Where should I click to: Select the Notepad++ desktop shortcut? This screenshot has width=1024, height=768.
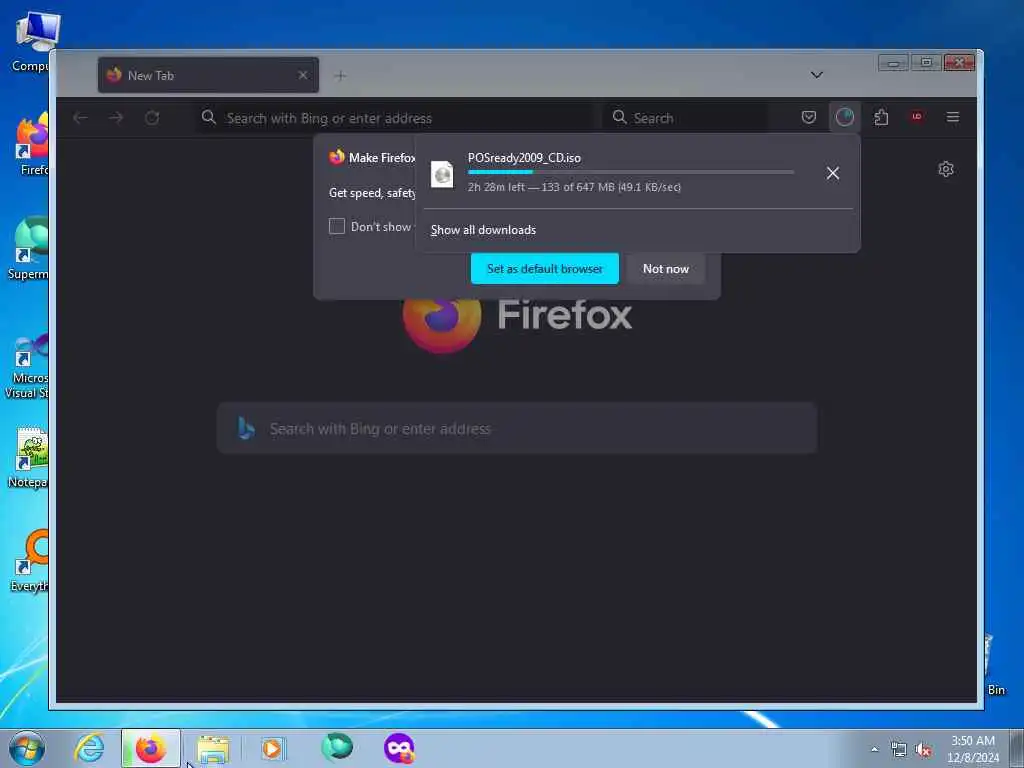point(27,458)
